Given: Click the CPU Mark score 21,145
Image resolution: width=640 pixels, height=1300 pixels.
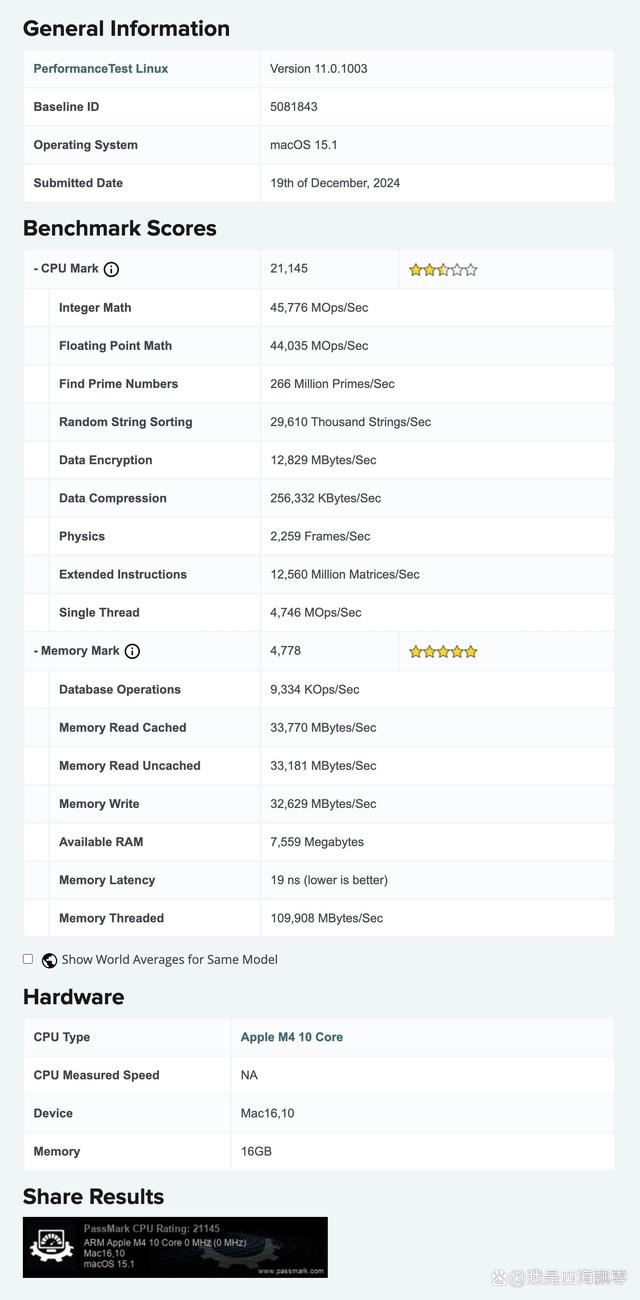Looking at the screenshot, I should 289,269.
